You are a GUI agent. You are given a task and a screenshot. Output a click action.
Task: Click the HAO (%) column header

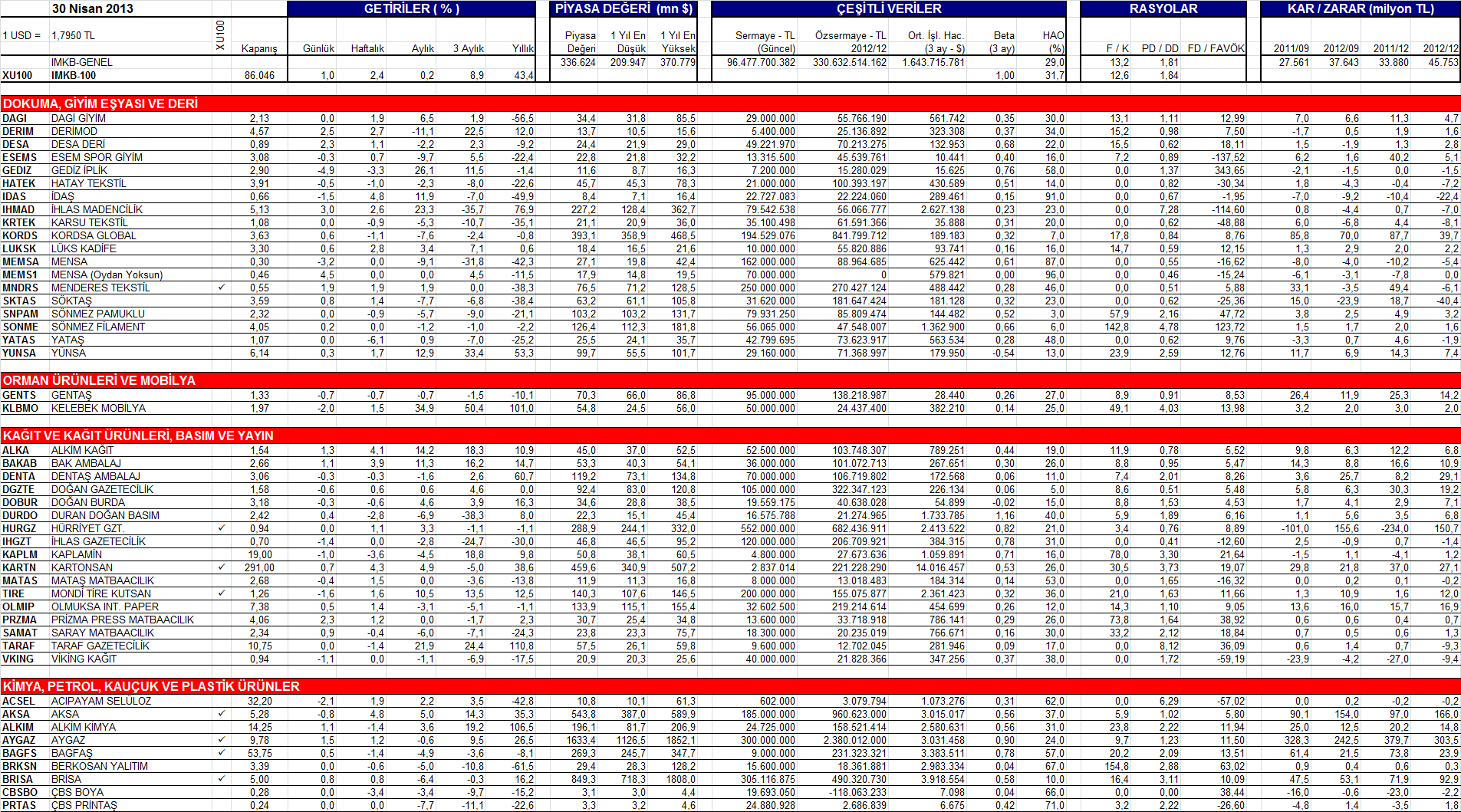click(1053, 41)
